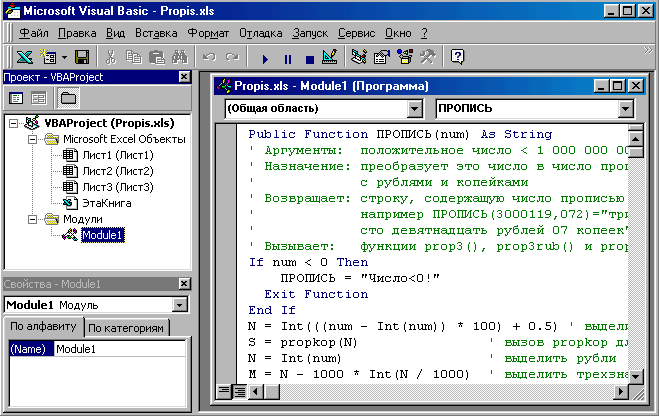
Task: Open Object Browser toolbar icon
Action: [405, 57]
